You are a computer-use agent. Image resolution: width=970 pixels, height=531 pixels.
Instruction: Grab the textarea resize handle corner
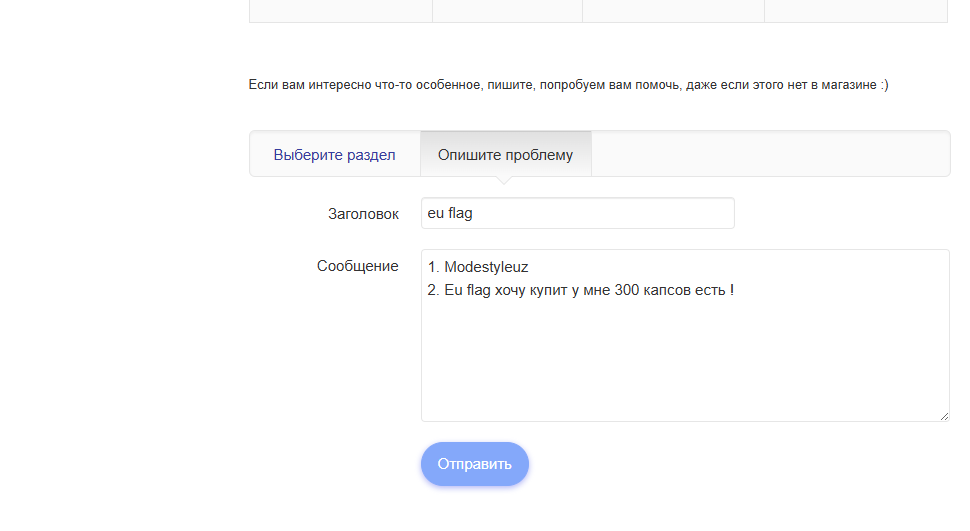943,415
